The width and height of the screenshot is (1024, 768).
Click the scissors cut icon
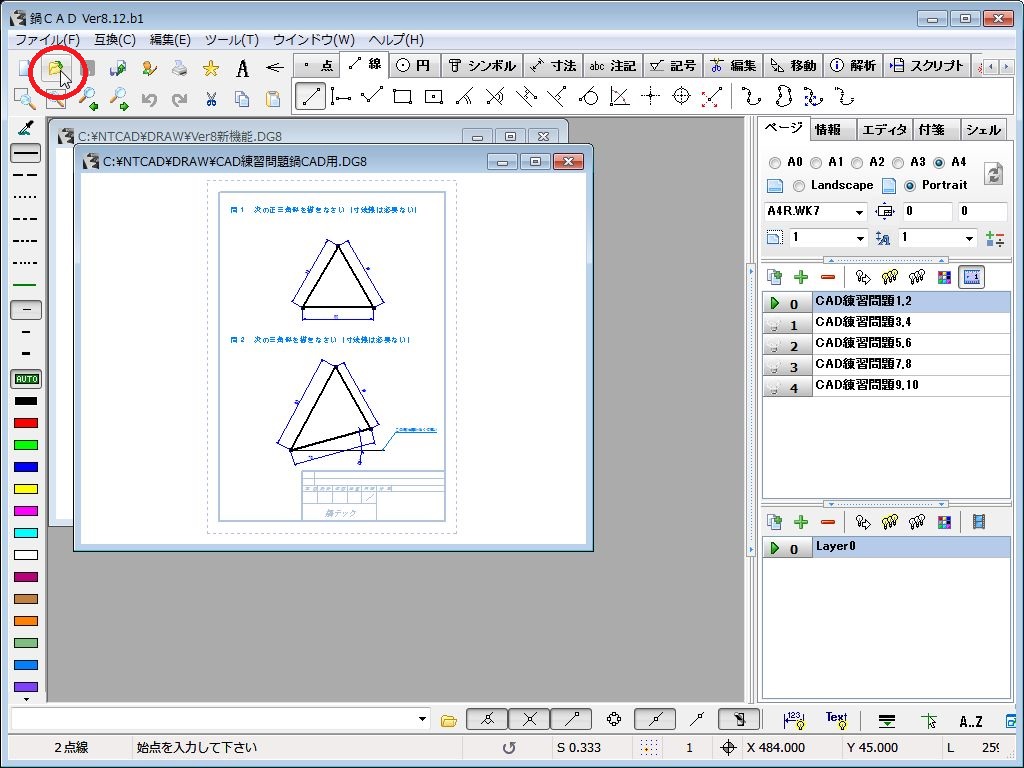click(210, 99)
